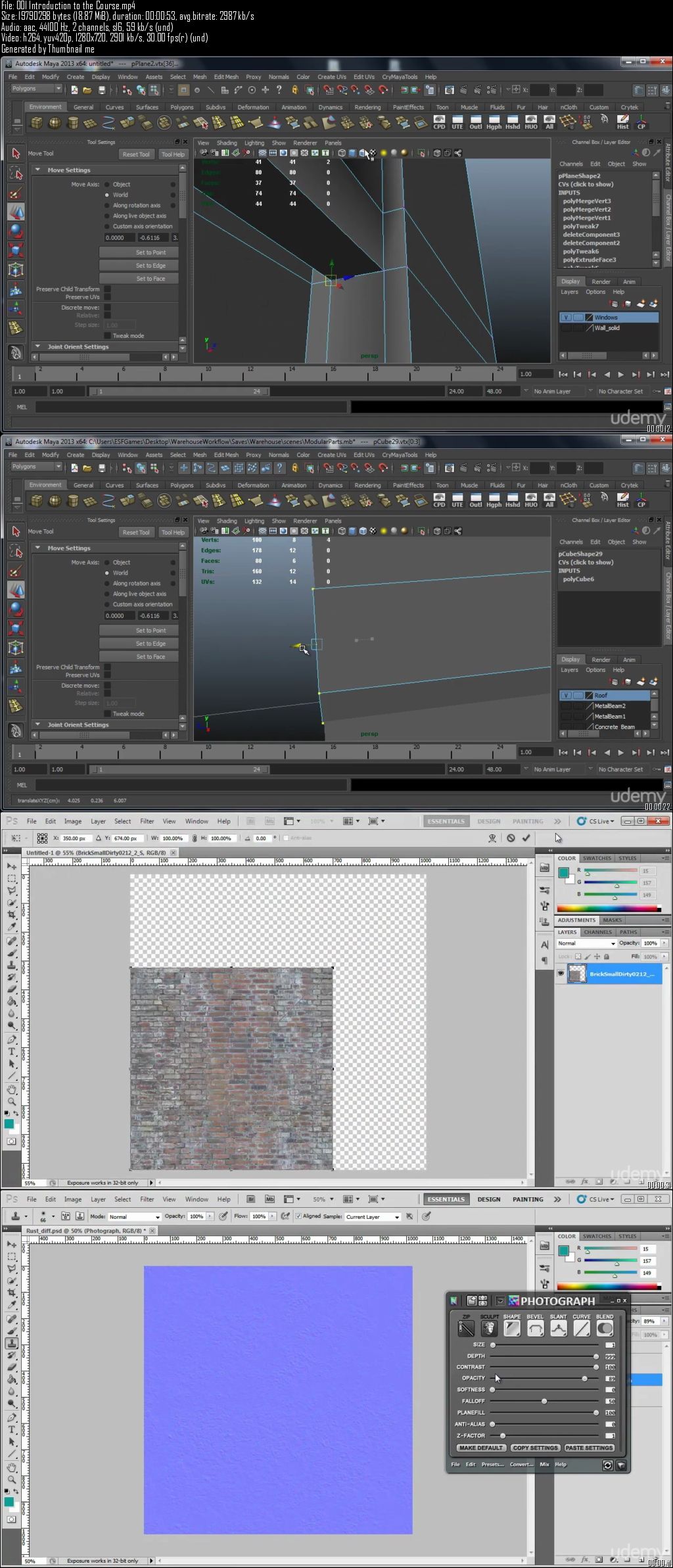The width and height of the screenshot is (673, 1568).
Task: Switch to Swatches tab in brick texture Photoshop window
Action: pos(597,858)
